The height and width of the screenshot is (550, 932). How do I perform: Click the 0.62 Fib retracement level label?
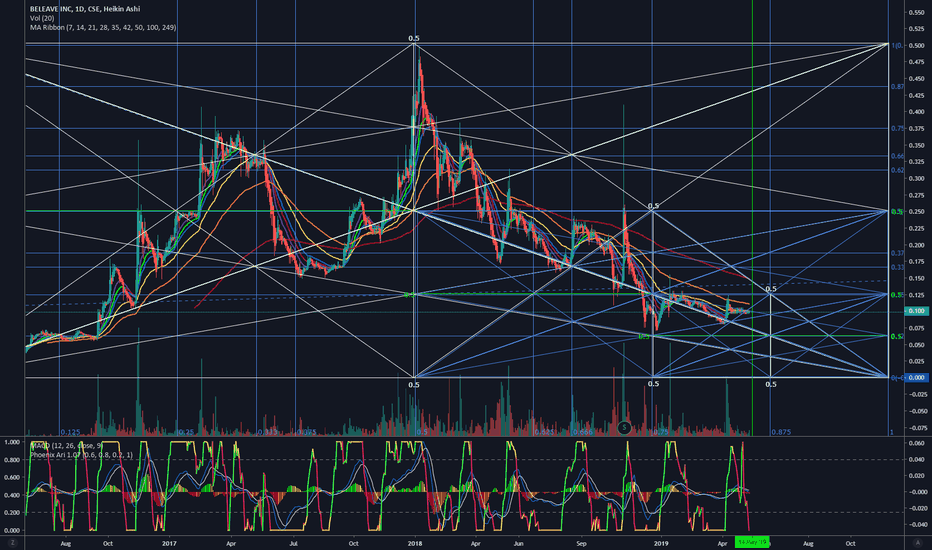pos(897,171)
